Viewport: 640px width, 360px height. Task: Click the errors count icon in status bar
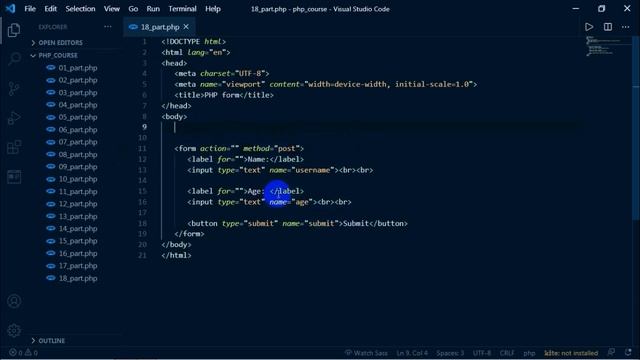coord(13,353)
